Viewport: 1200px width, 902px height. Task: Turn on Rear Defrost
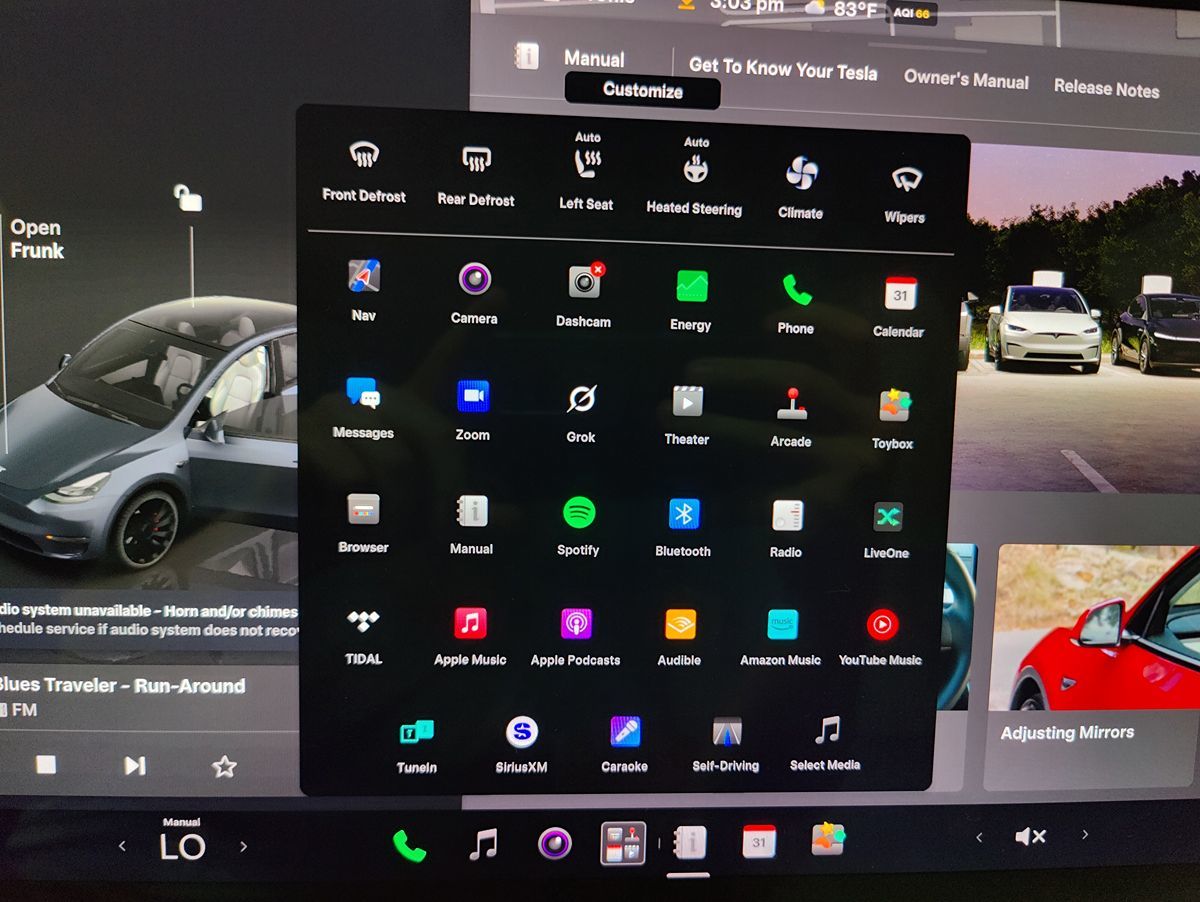tap(476, 174)
